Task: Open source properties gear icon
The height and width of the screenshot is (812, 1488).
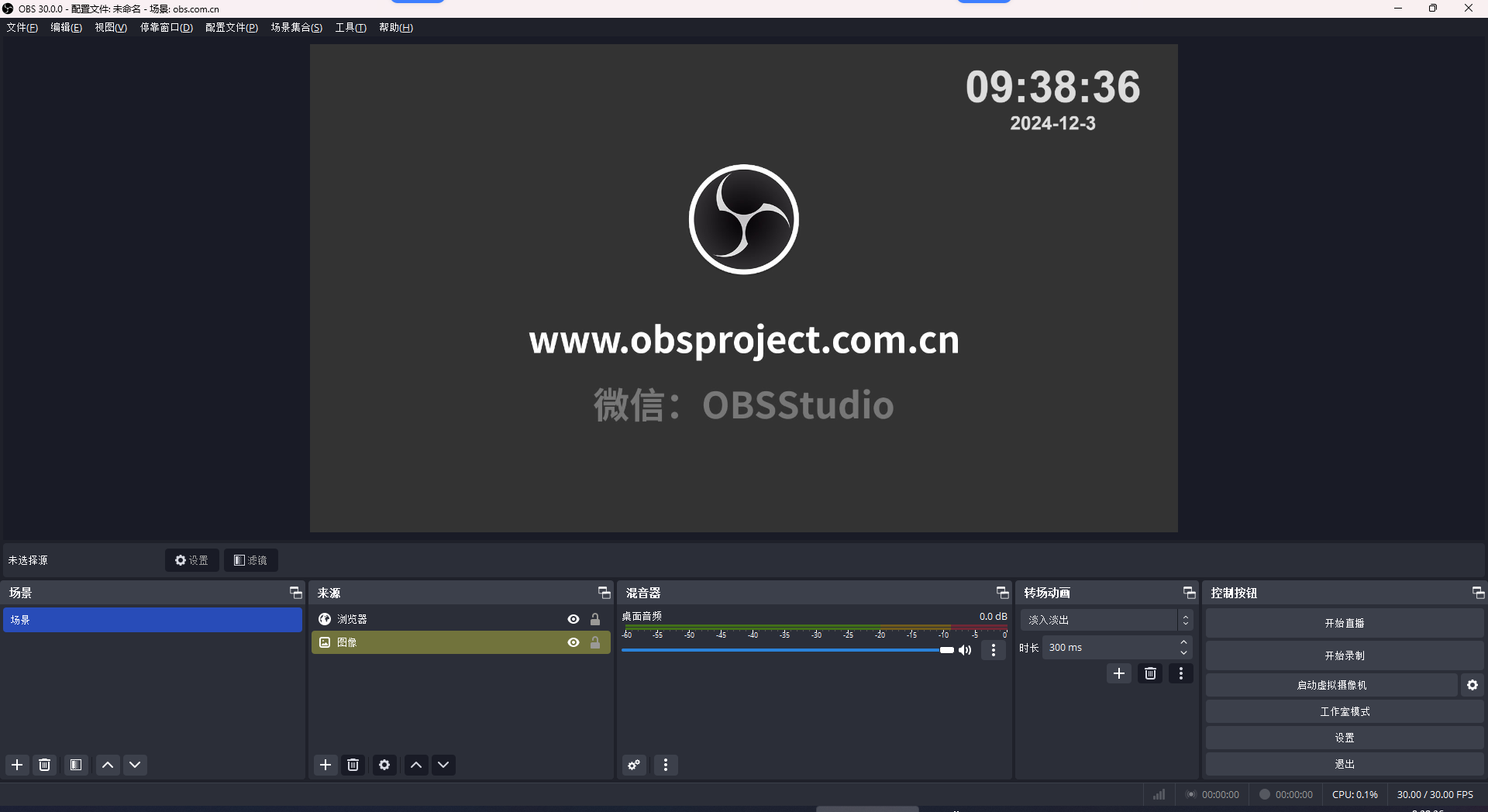Action: point(384,765)
